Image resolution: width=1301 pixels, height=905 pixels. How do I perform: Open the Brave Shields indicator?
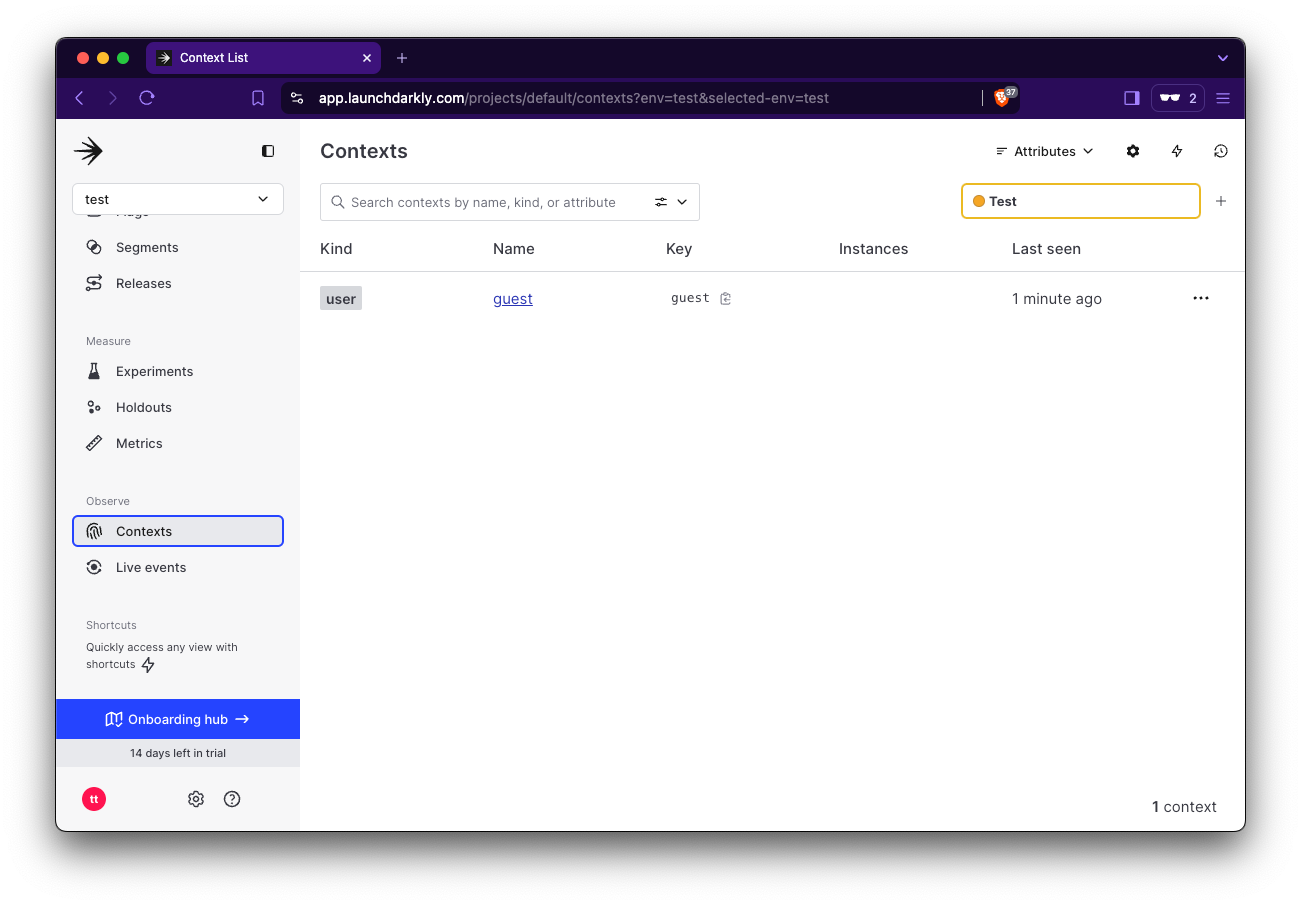(1003, 98)
